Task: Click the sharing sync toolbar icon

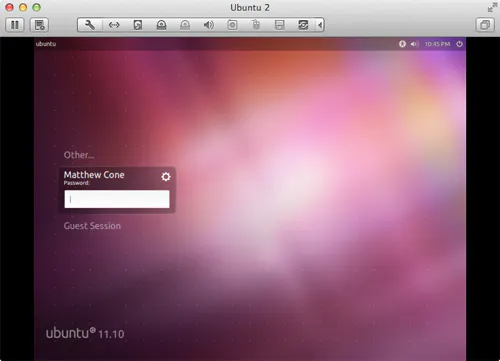Action: click(x=303, y=25)
